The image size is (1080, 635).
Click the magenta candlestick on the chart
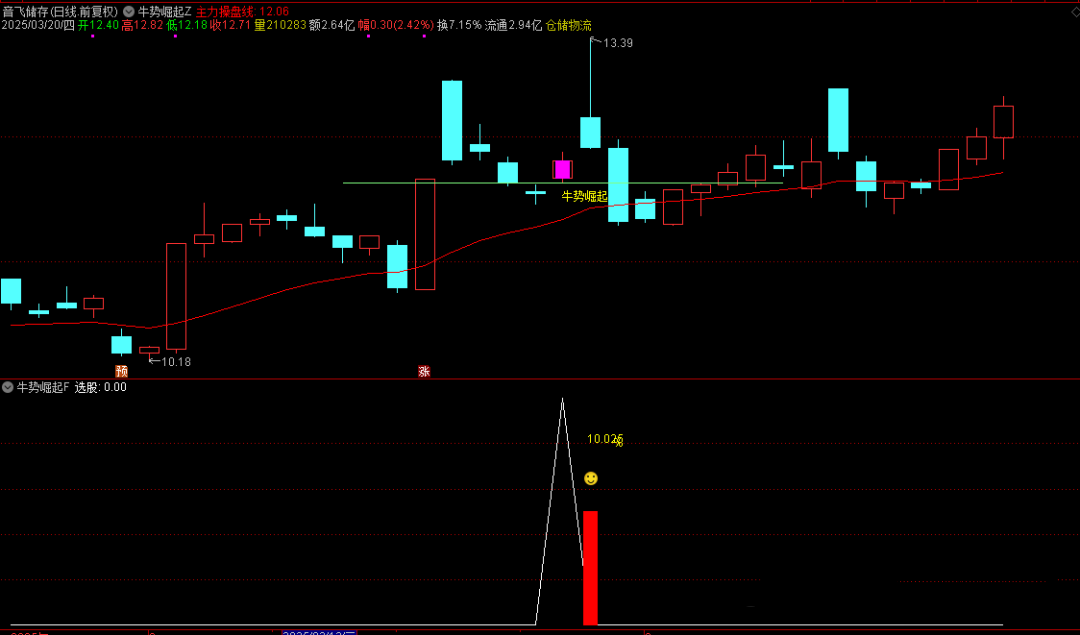coord(562,169)
